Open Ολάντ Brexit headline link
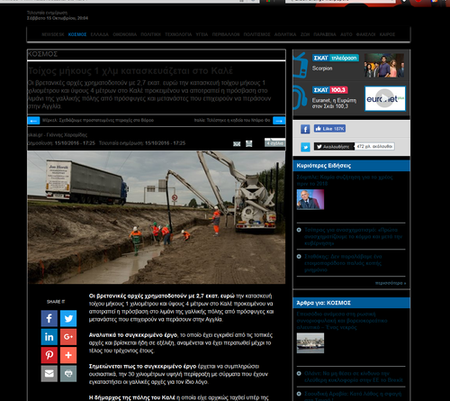 click(353, 377)
